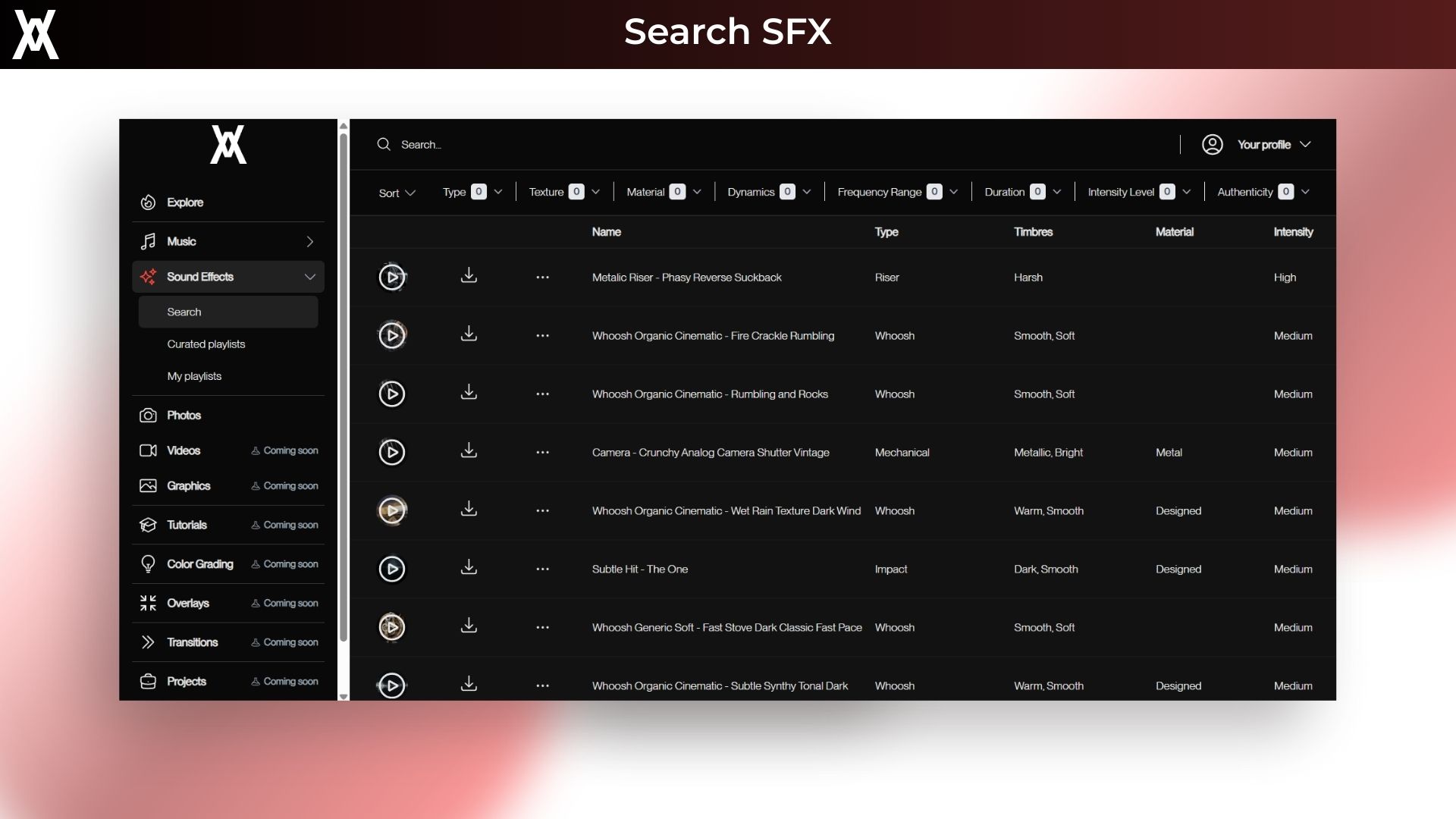The height and width of the screenshot is (819, 1456).
Task: Open the Sort dropdown
Action: click(397, 193)
